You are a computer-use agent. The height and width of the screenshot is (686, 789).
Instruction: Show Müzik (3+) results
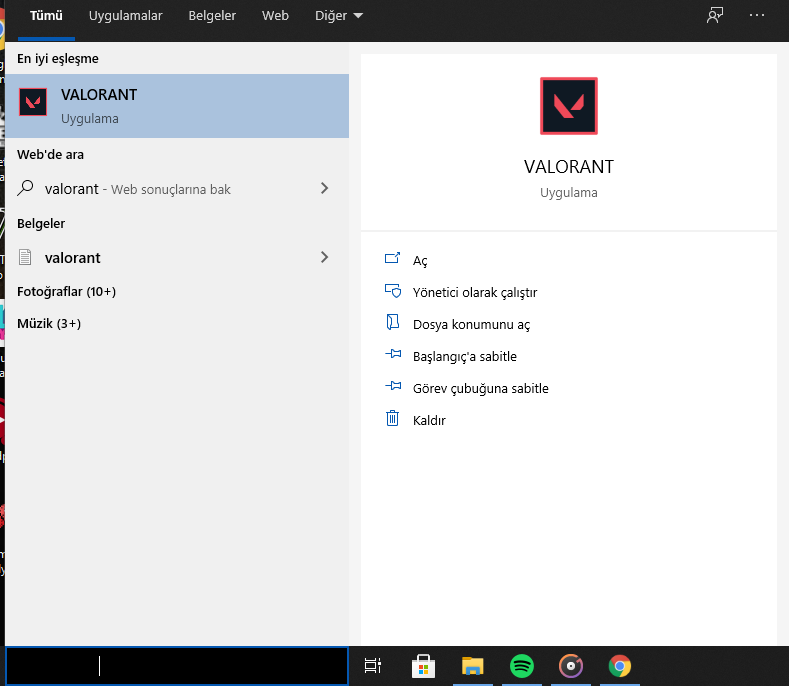click(49, 323)
